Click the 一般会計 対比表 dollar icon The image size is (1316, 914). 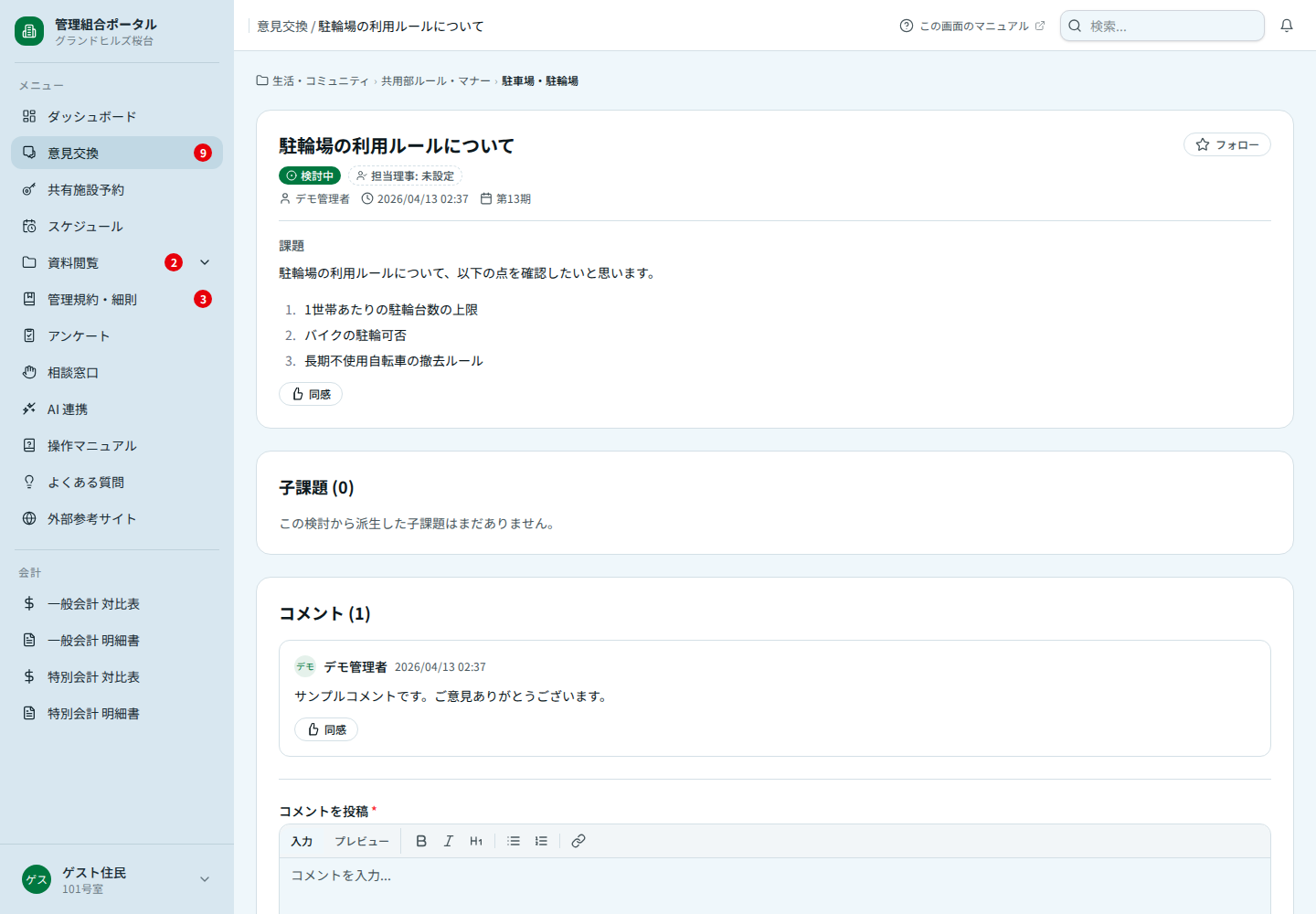tap(29, 603)
